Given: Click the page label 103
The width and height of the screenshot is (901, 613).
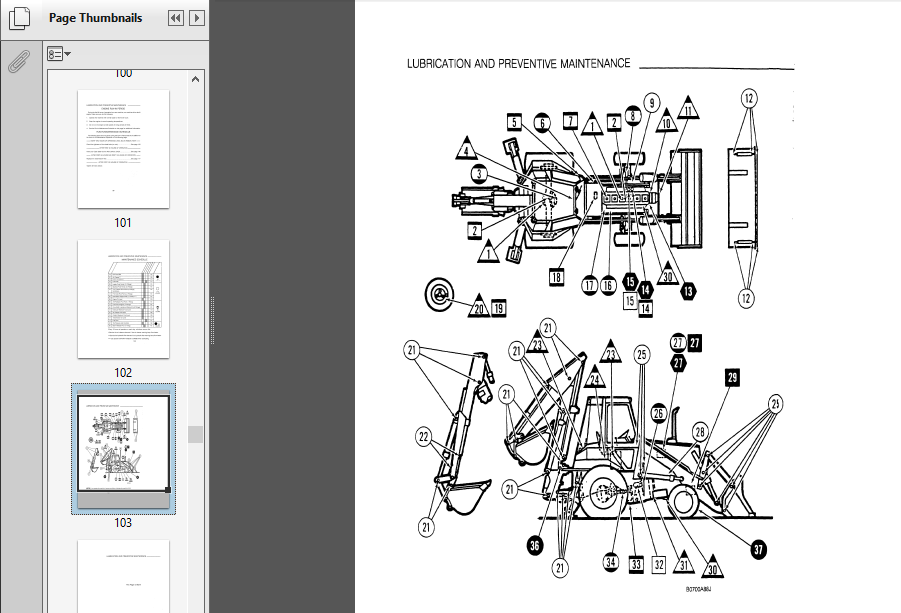Looking at the screenshot, I should pos(123,523).
